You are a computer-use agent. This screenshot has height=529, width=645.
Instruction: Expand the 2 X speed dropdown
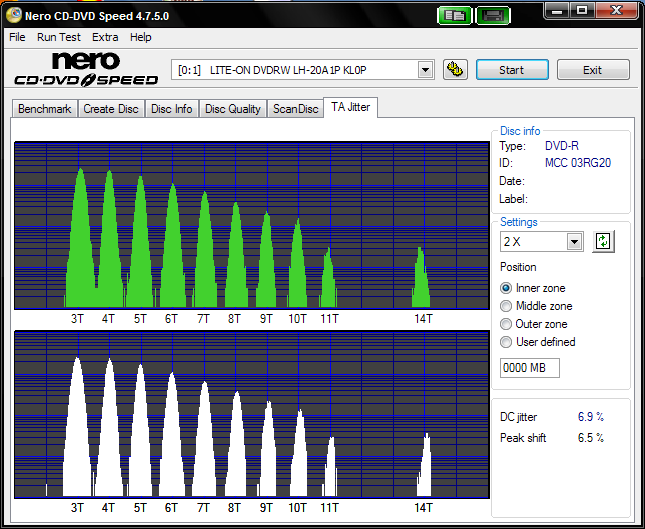[574, 242]
